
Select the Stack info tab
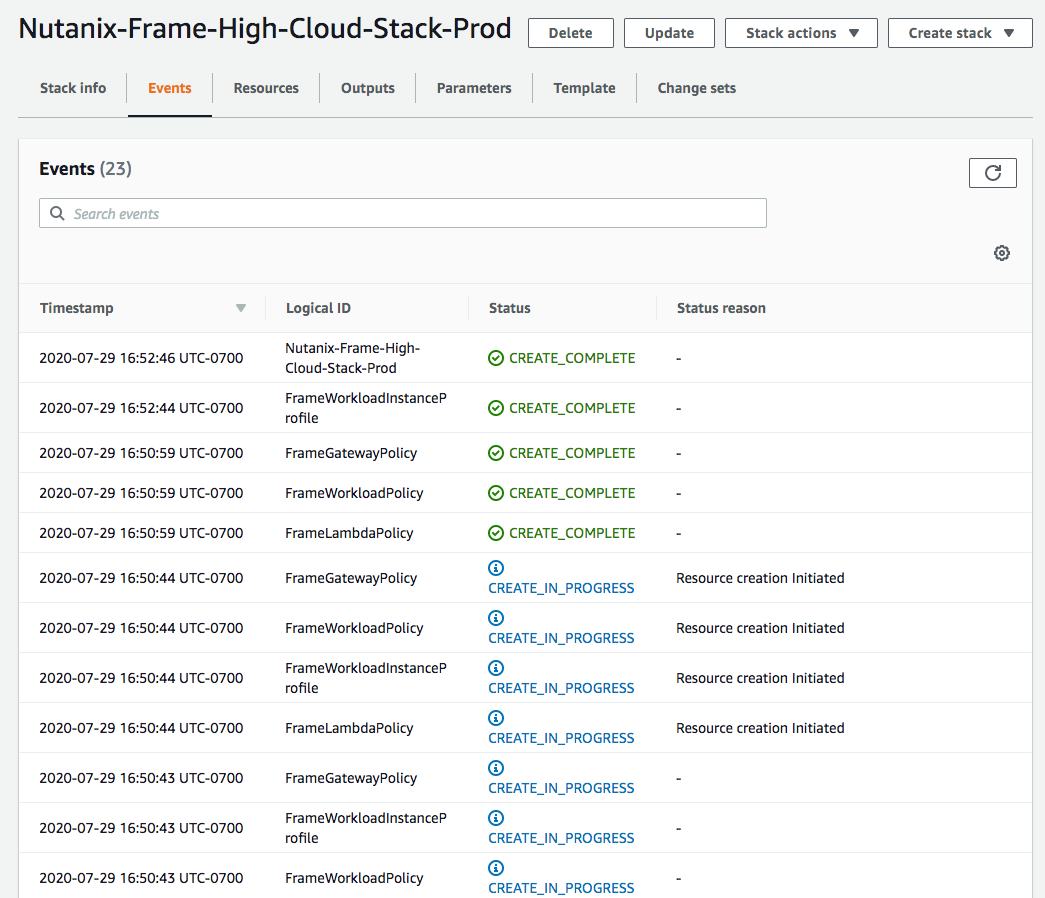[72, 88]
